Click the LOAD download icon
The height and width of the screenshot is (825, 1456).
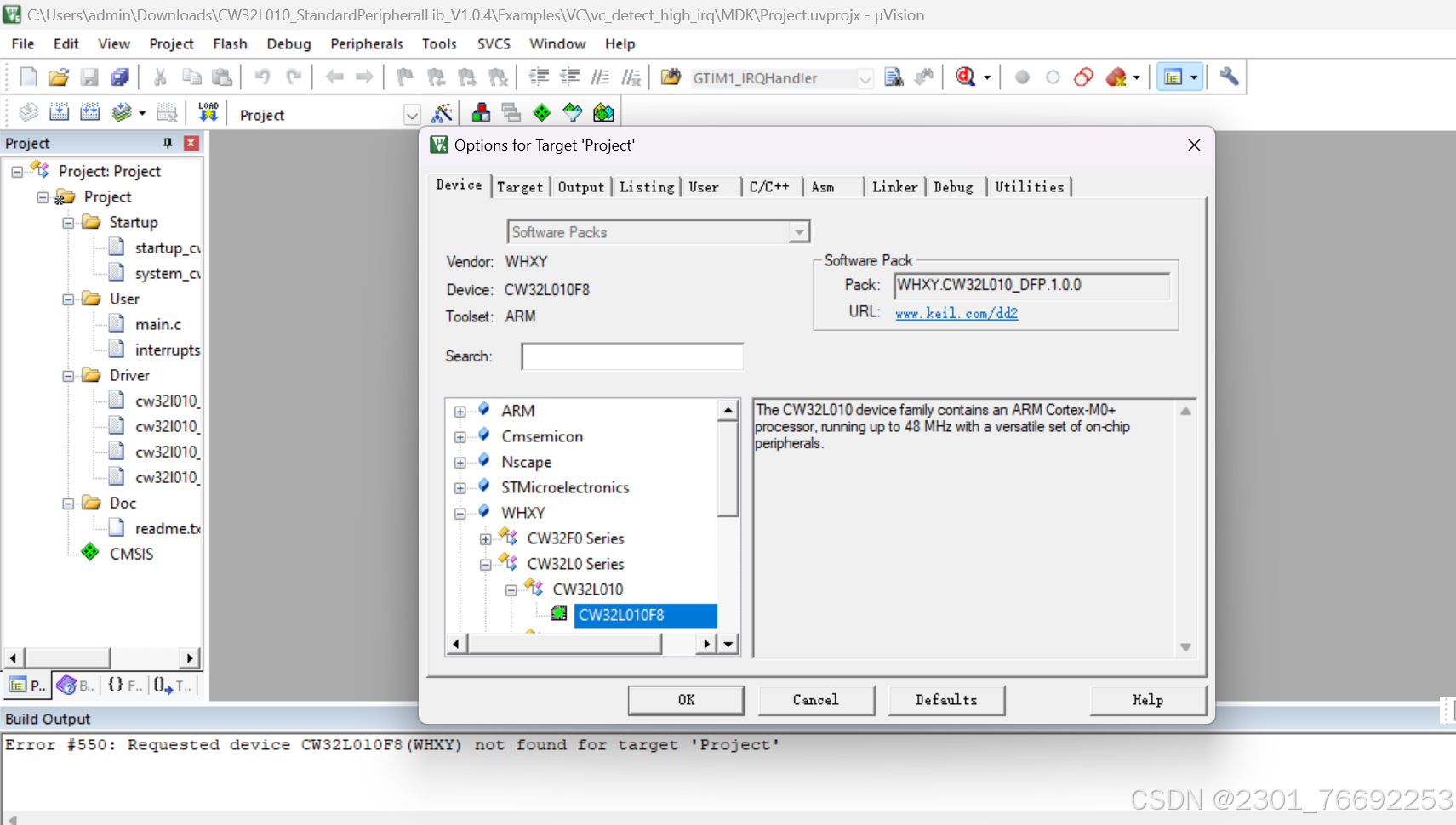[x=208, y=112]
